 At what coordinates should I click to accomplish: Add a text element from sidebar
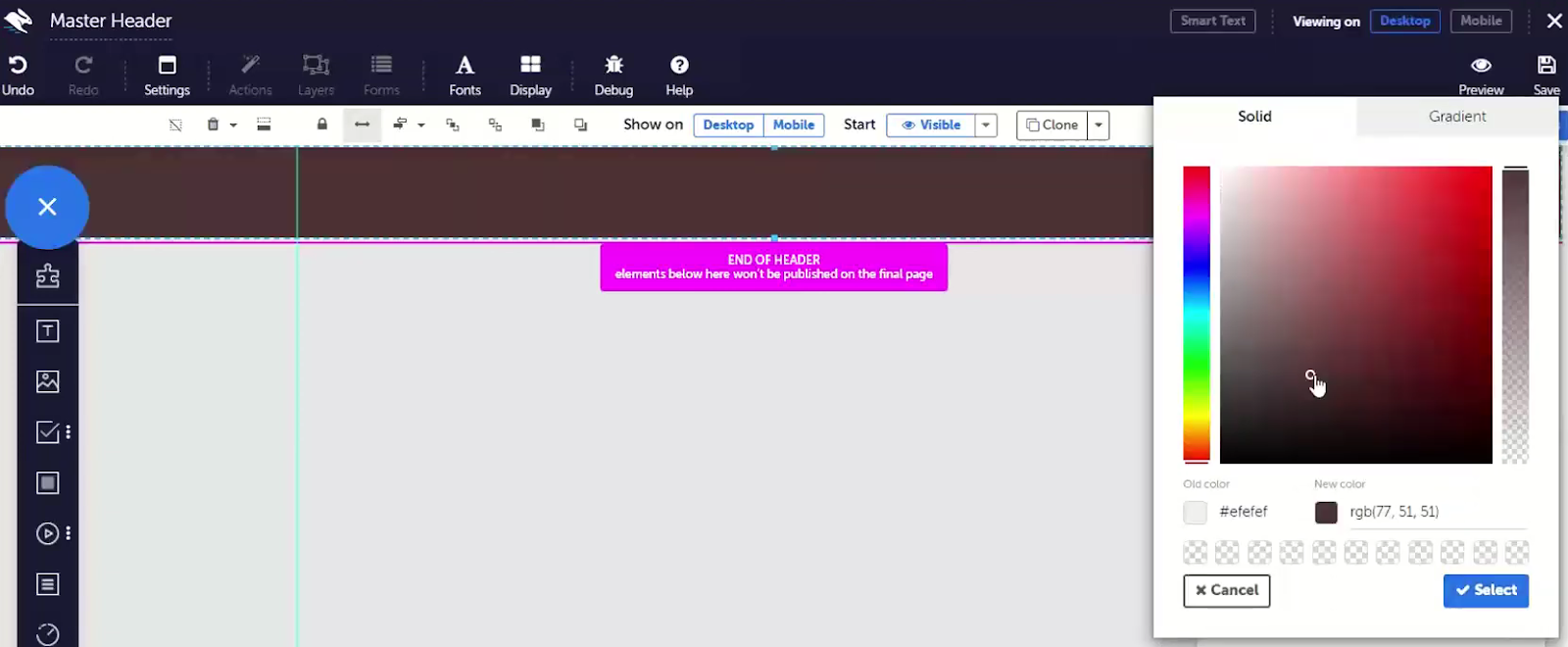47,331
